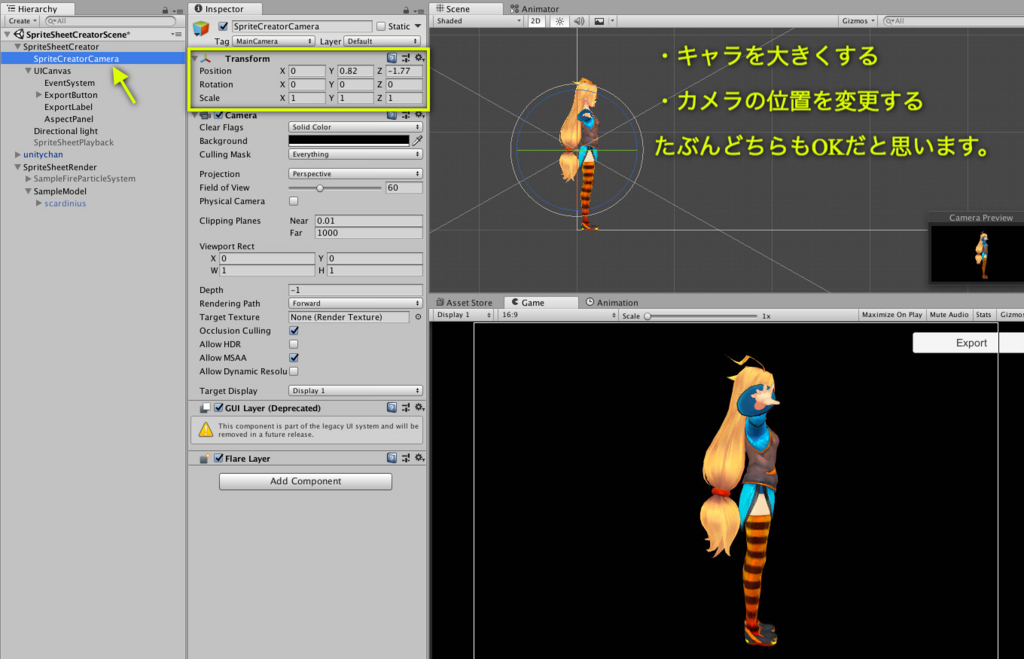The height and width of the screenshot is (659, 1024).
Task: Click the Add Component button
Action: click(306, 481)
